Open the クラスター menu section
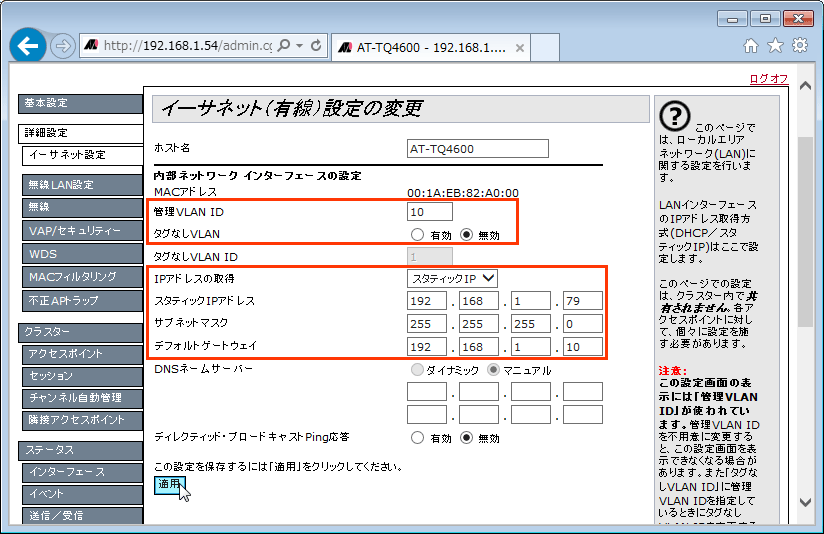This screenshot has width=824, height=534. click(x=80, y=333)
